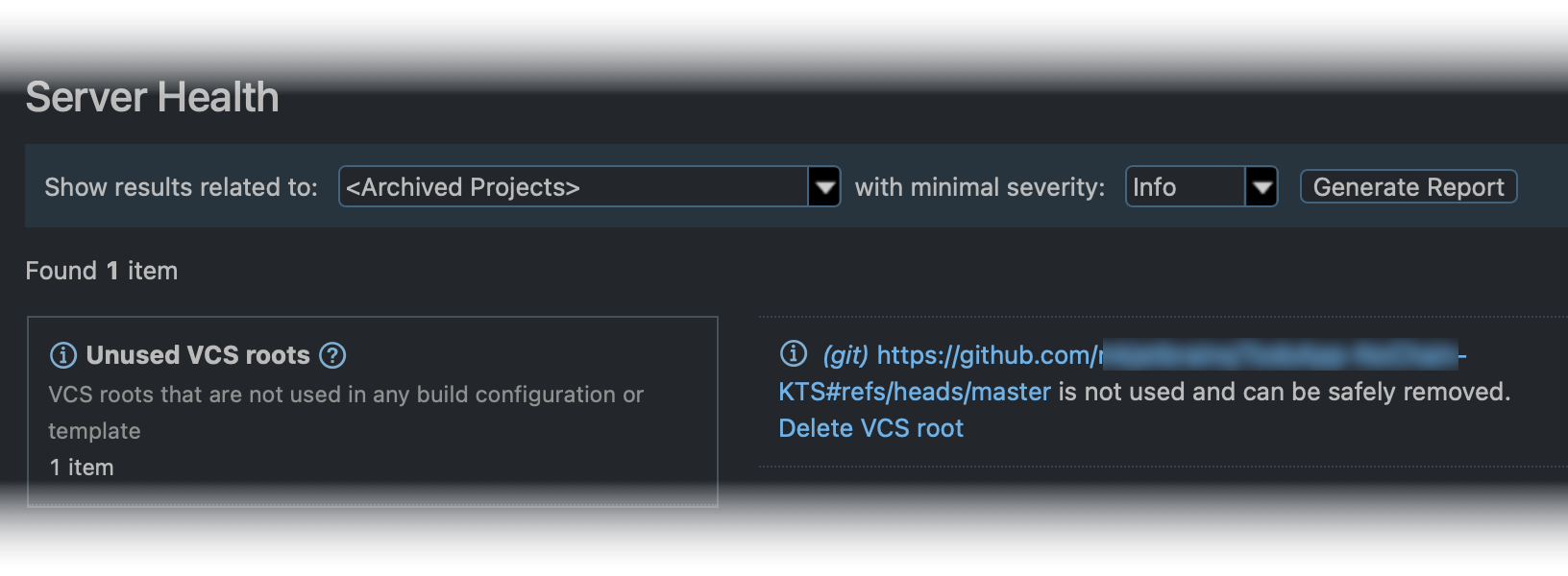Click the (git) label before the repository URL
Screen dimensions: 1568x576
845,354
